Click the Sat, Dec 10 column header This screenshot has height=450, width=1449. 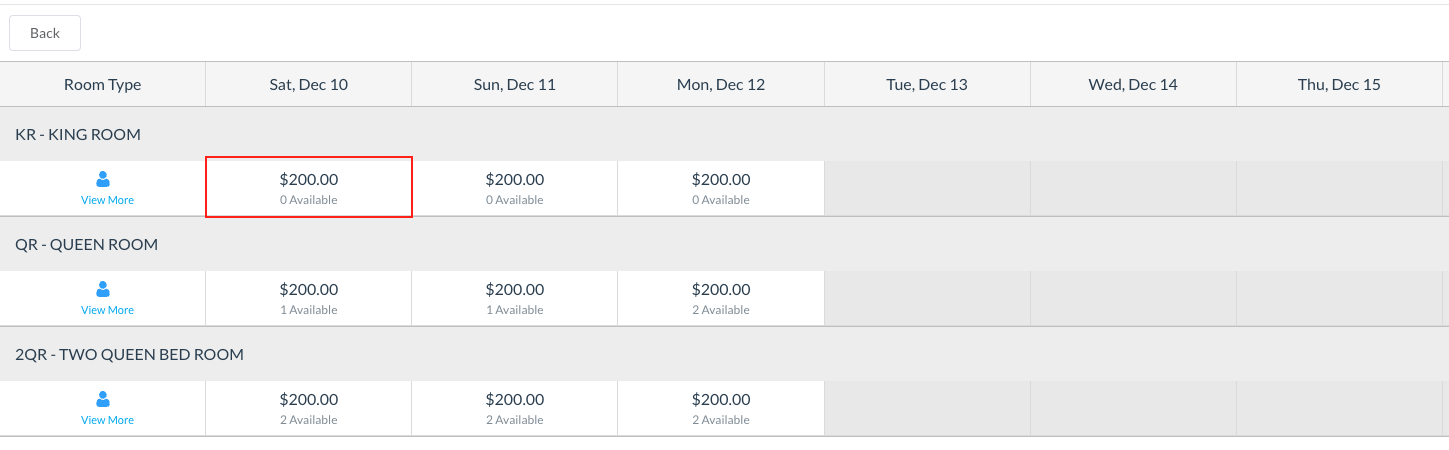click(309, 84)
